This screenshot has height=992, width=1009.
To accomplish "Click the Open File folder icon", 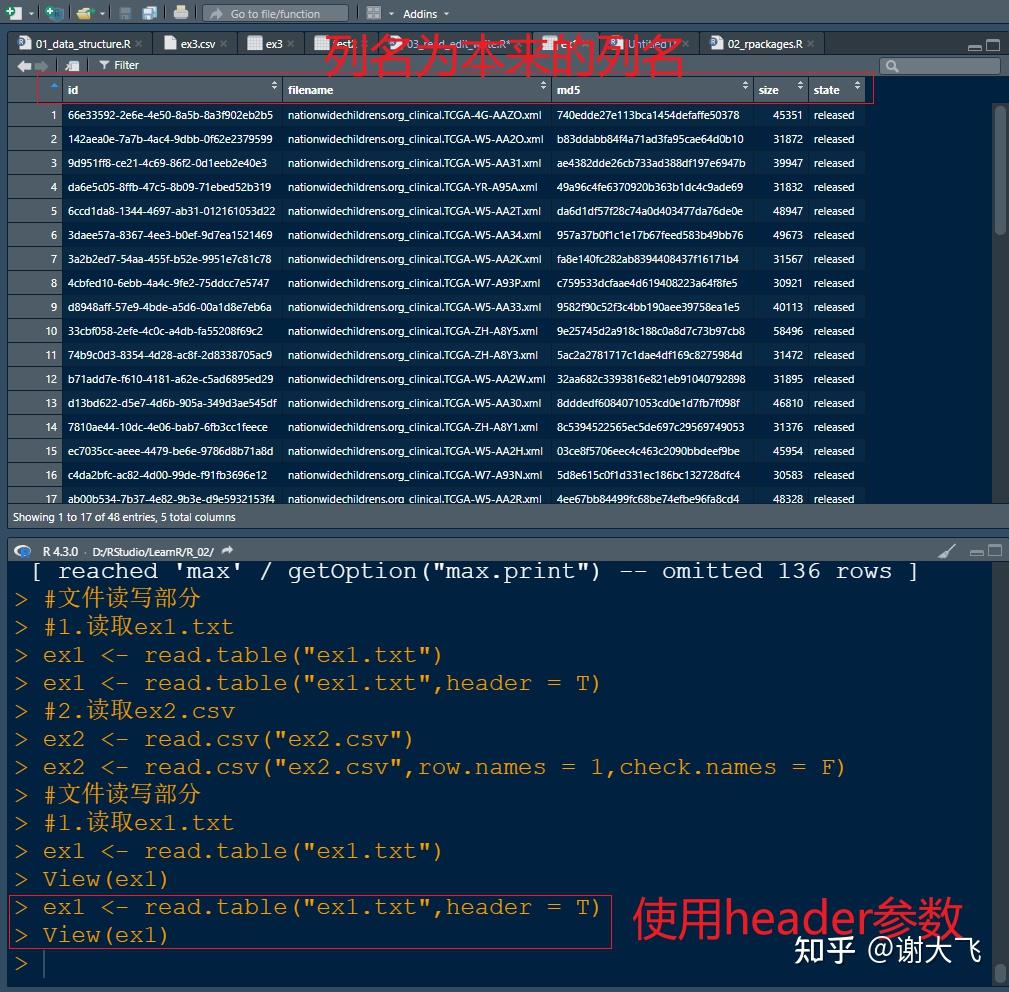I will tap(84, 13).
